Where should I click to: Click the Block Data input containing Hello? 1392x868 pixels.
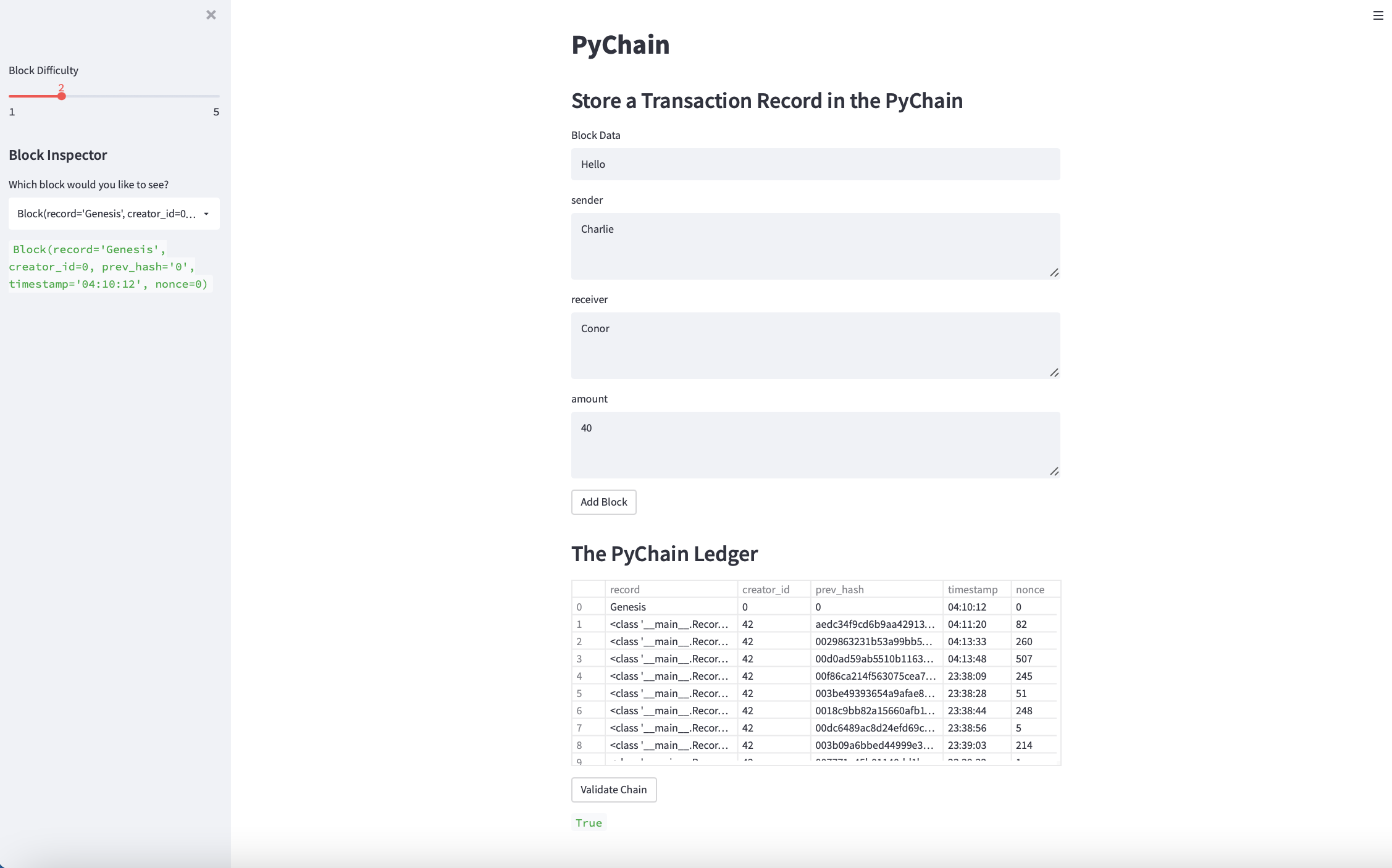point(815,164)
